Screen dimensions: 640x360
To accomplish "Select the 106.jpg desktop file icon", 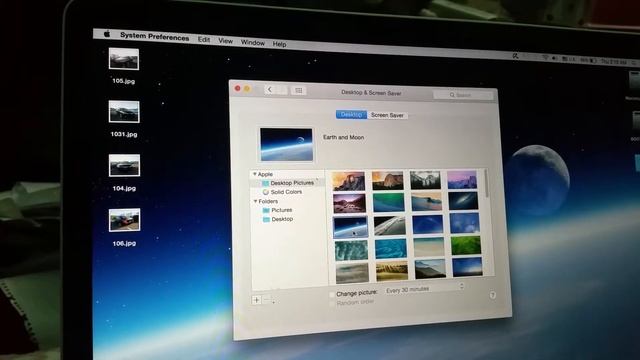I will 124,220.
